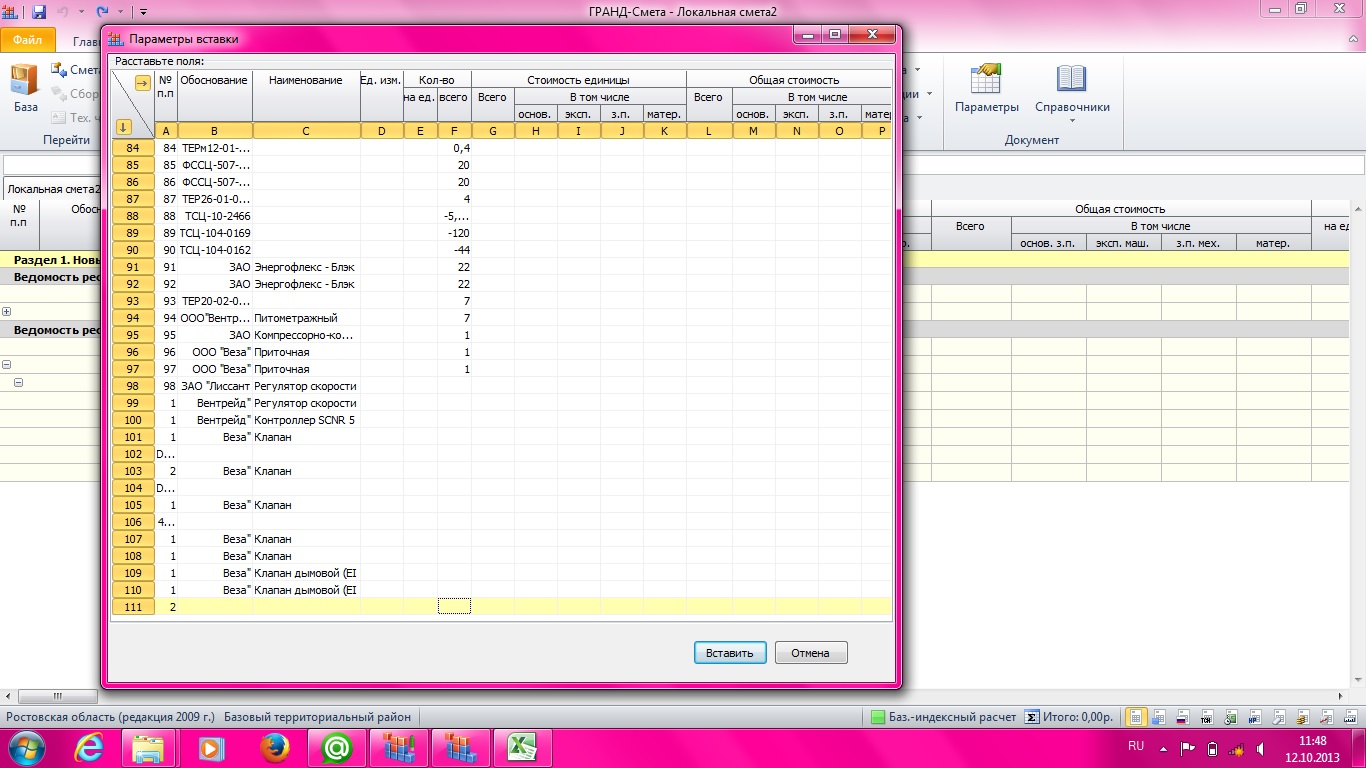The height and width of the screenshot is (768, 1366).
Task: Show hidden system tray icons
Action: [x=1162, y=748]
